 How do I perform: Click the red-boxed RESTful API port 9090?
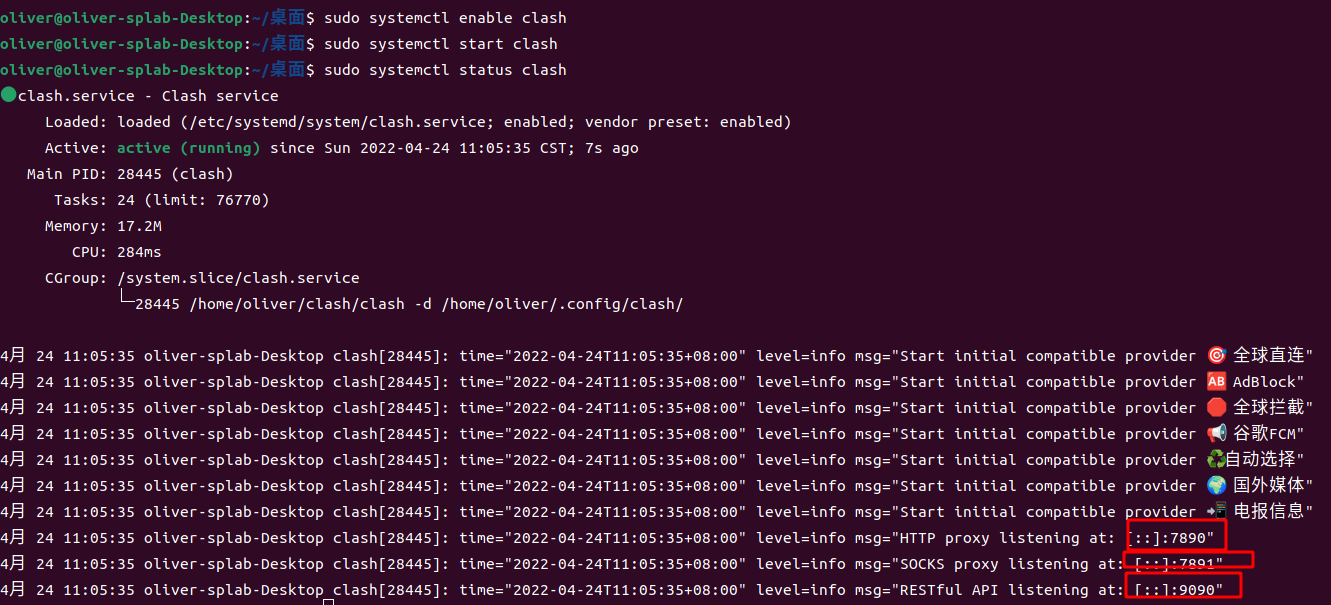pos(1182,590)
